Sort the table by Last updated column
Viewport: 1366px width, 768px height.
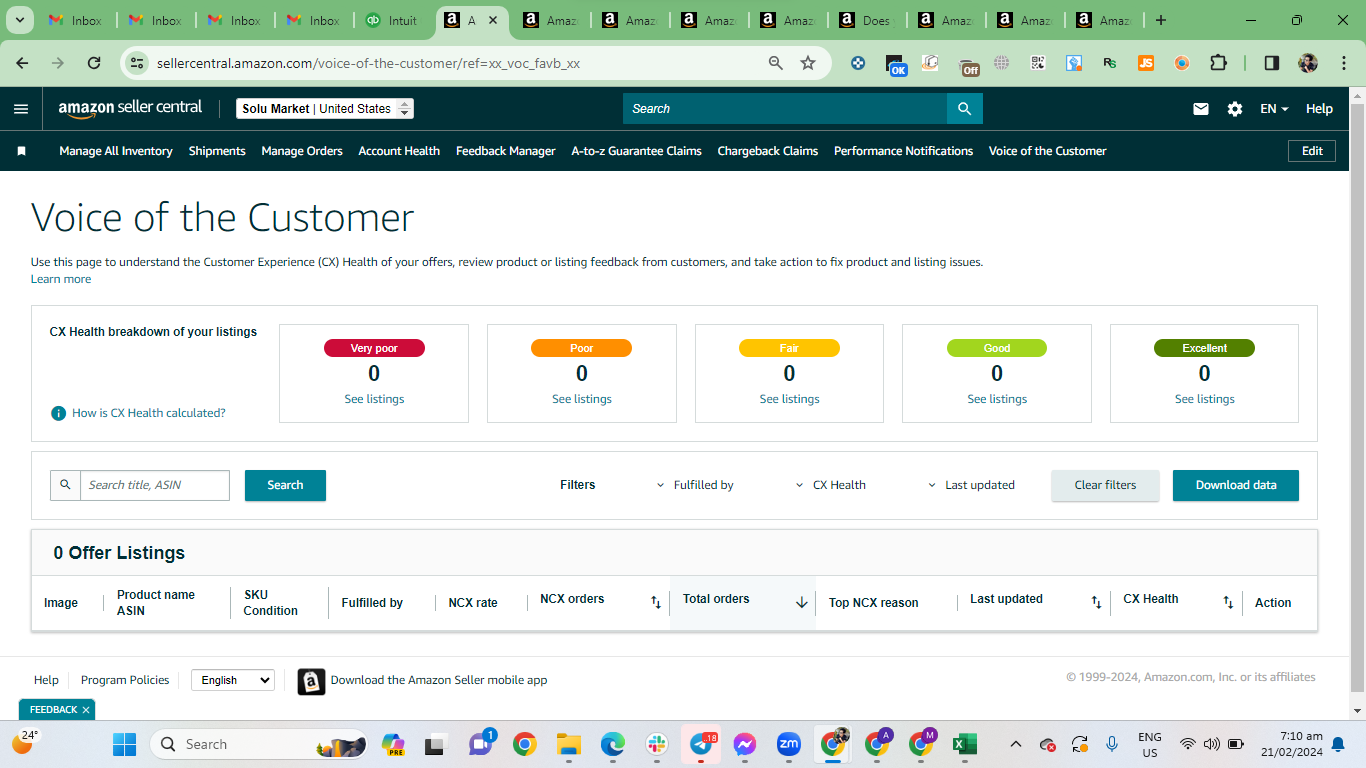[1096, 602]
